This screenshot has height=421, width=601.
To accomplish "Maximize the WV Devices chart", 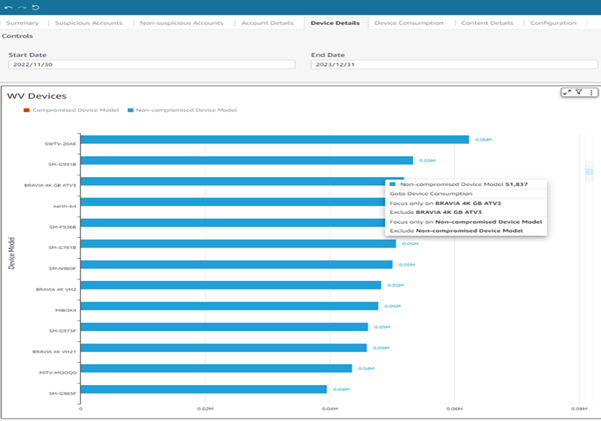I will pyautogui.click(x=567, y=92).
